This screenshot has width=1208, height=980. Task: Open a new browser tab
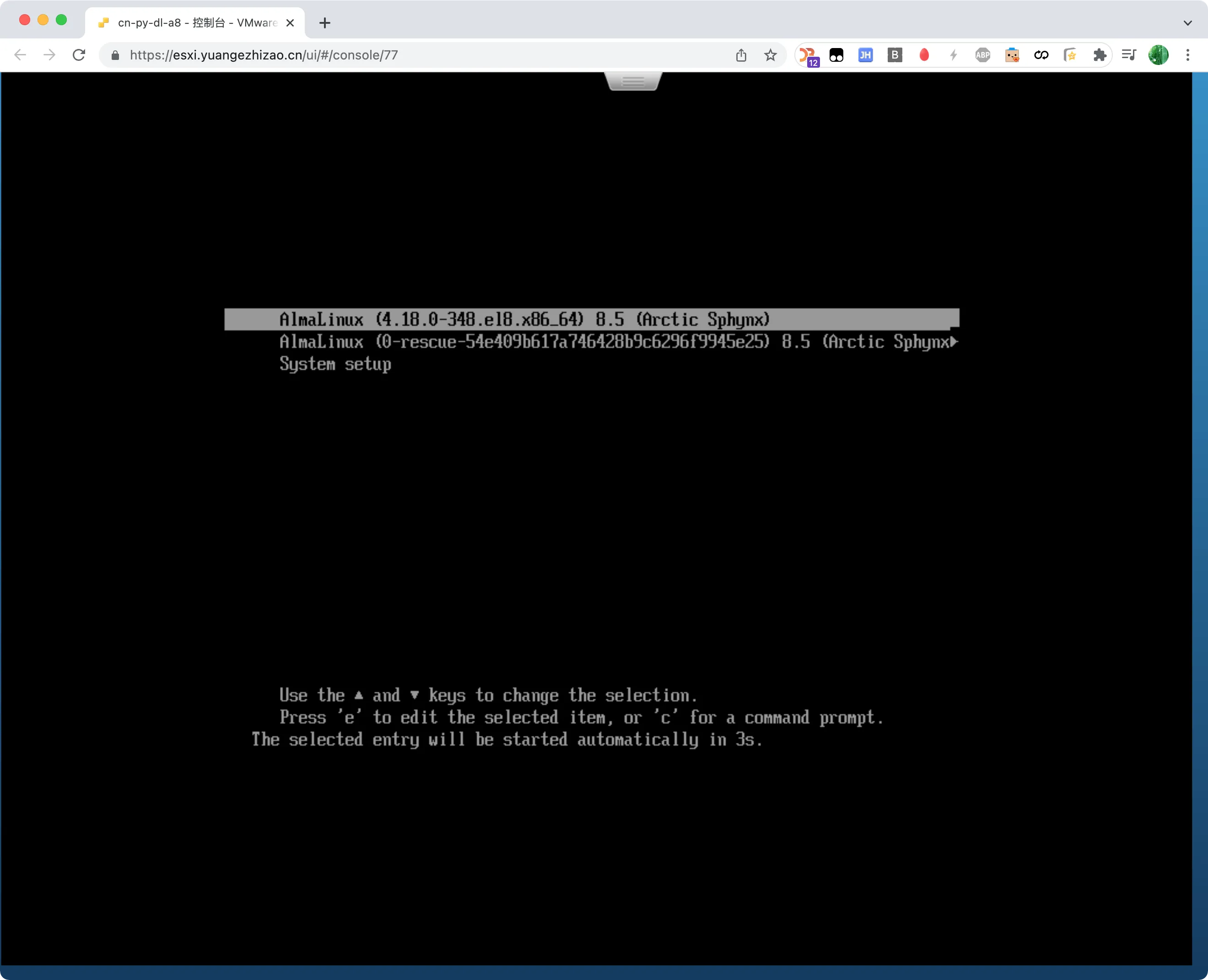[x=324, y=23]
